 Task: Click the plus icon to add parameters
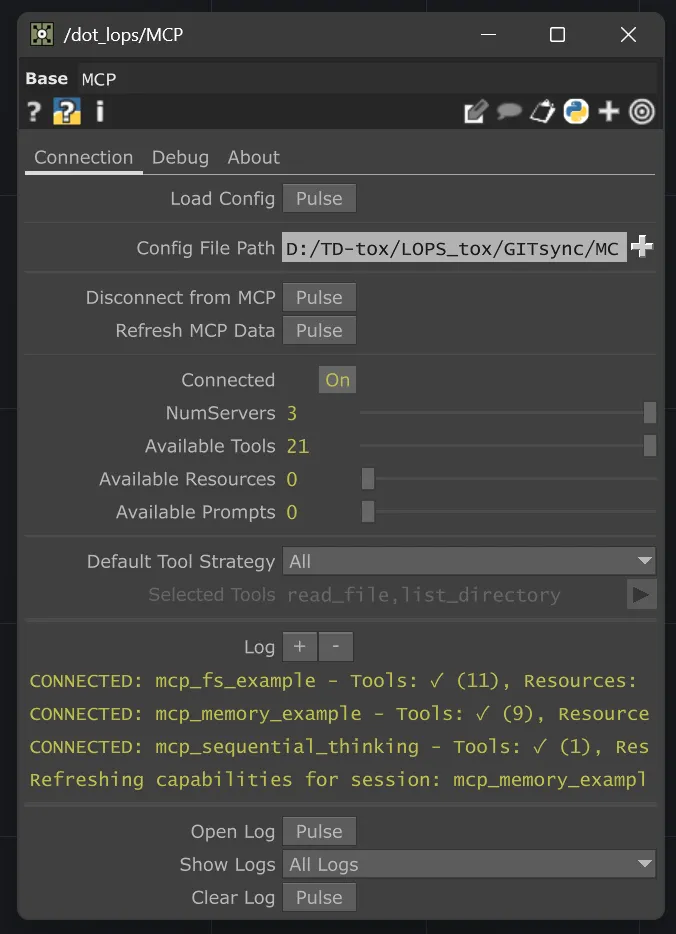point(609,112)
